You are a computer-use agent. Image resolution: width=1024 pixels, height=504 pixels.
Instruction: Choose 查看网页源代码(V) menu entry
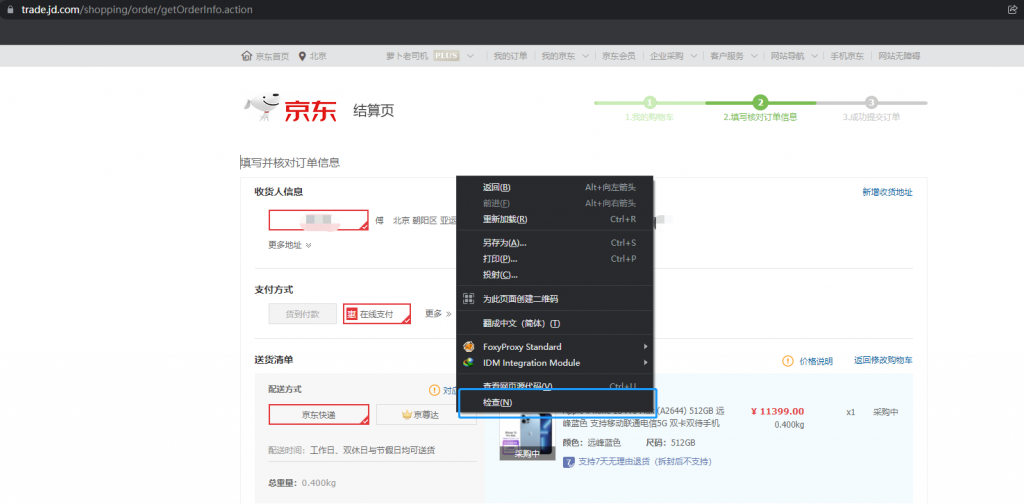tap(554, 386)
